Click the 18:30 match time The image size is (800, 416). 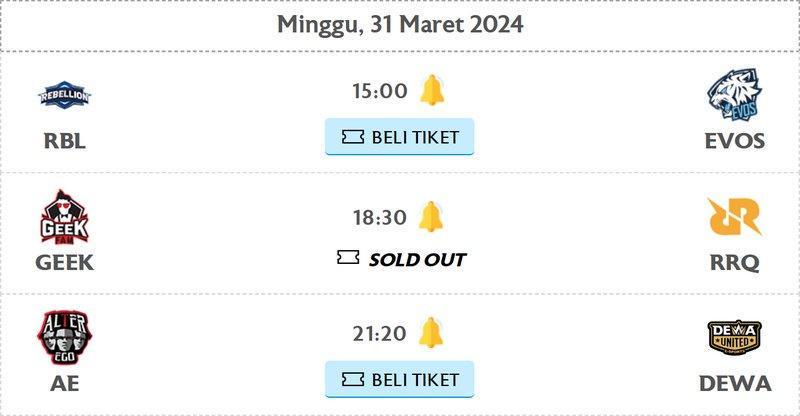tap(380, 217)
